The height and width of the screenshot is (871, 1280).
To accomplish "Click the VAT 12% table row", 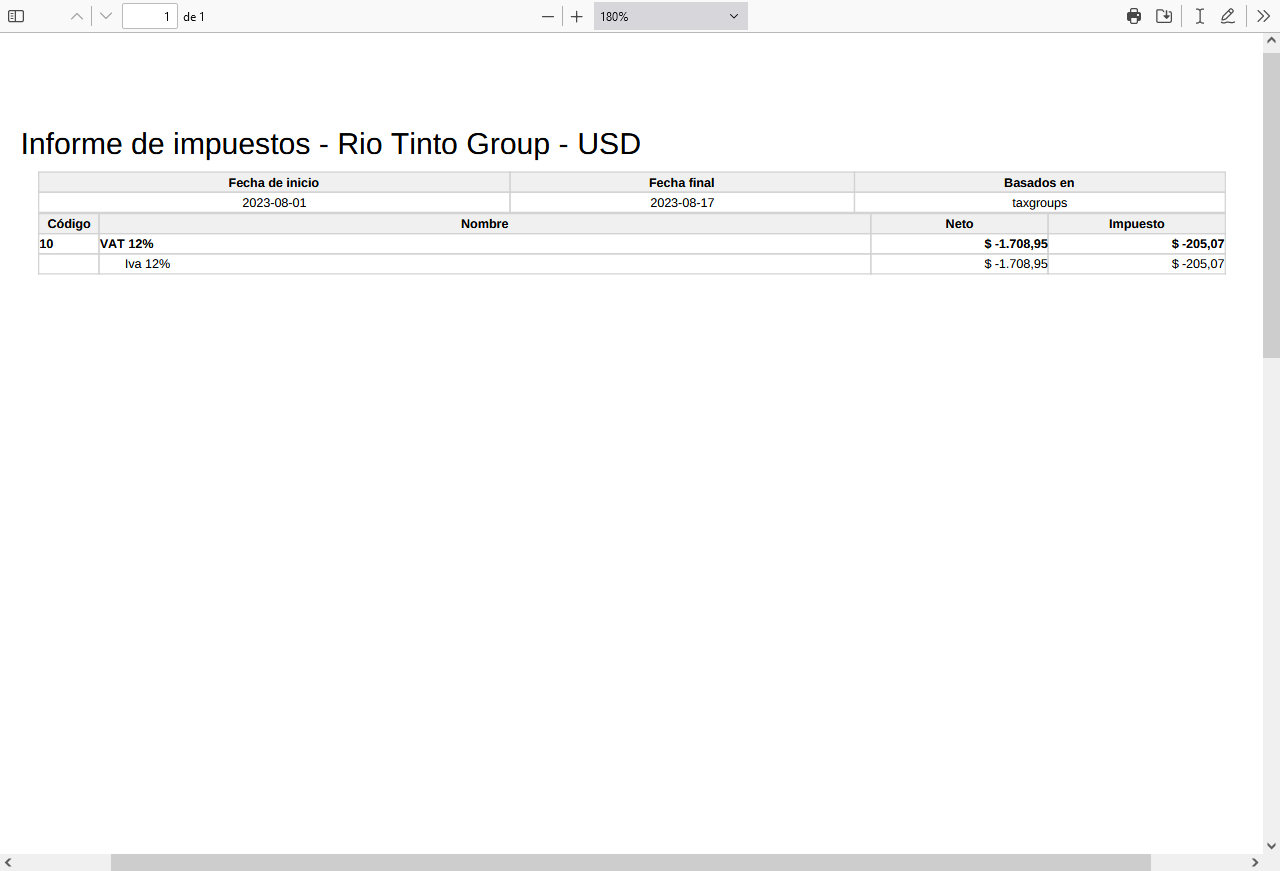I will pos(632,244).
